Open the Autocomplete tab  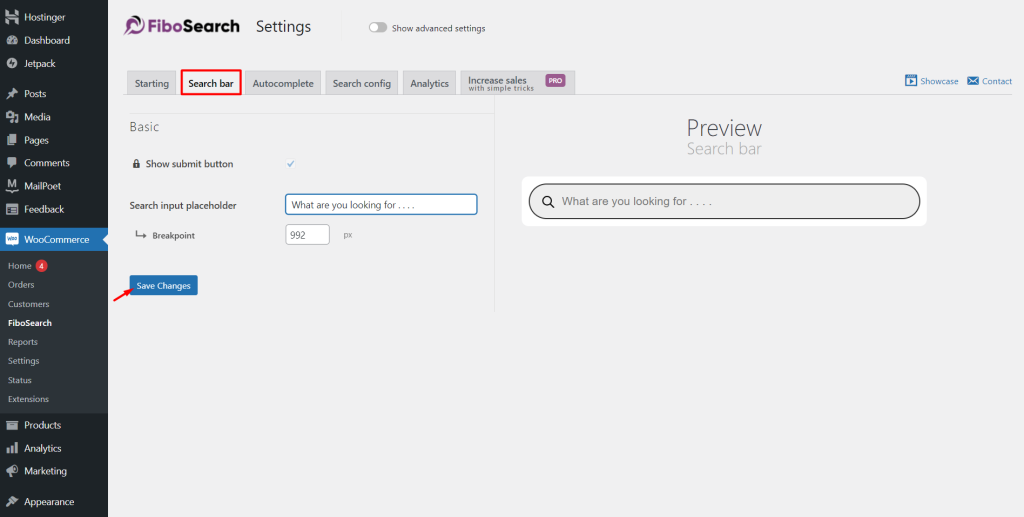[283, 83]
